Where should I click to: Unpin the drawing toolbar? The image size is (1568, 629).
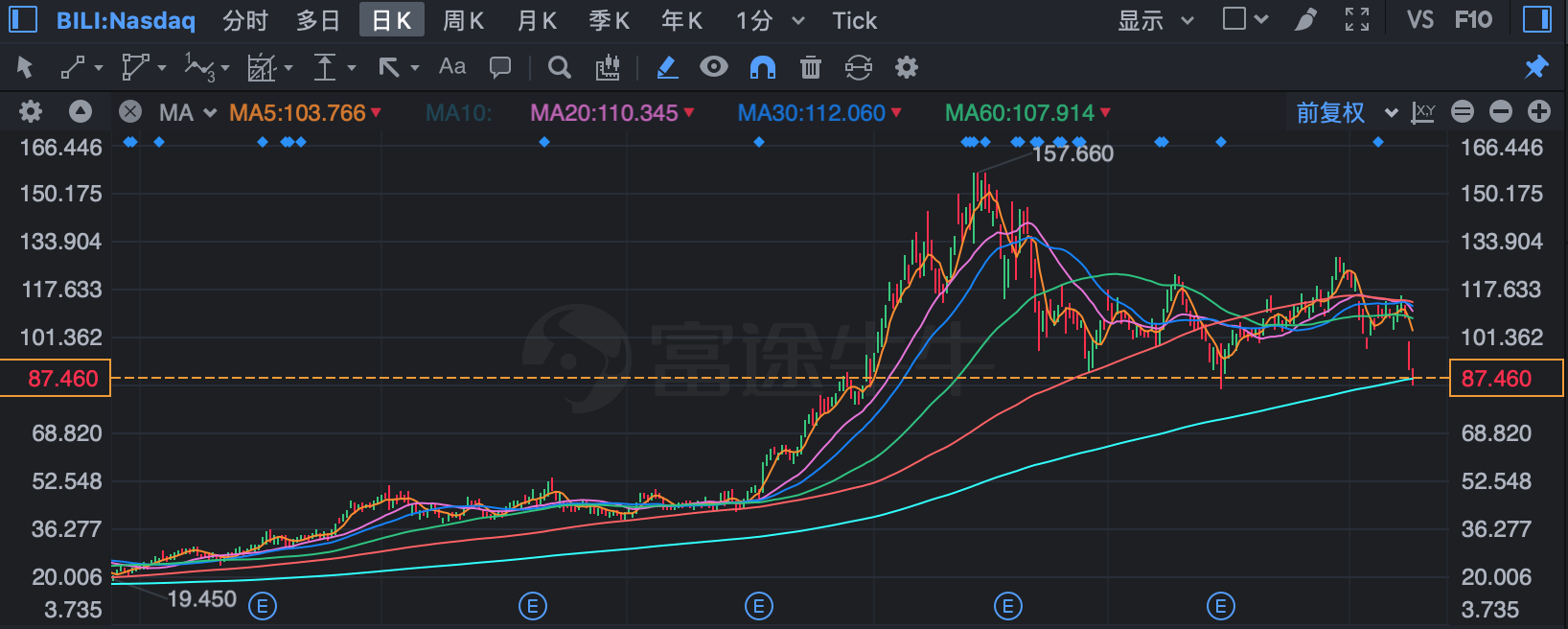[x=1536, y=67]
